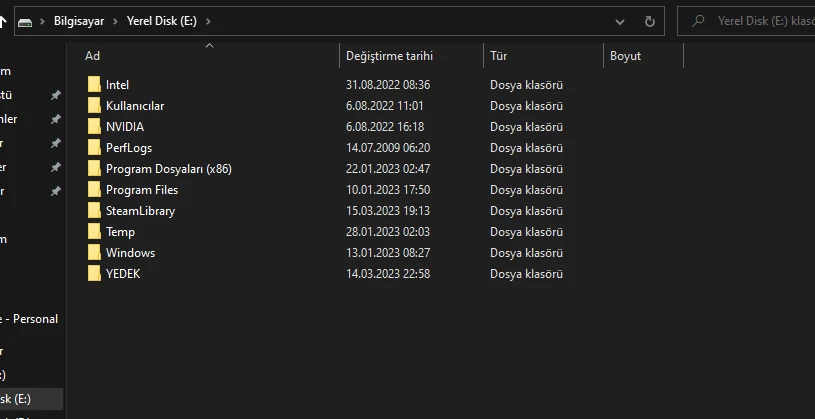Expand chevron before Bilgisayar breadcrumb

click(43, 21)
